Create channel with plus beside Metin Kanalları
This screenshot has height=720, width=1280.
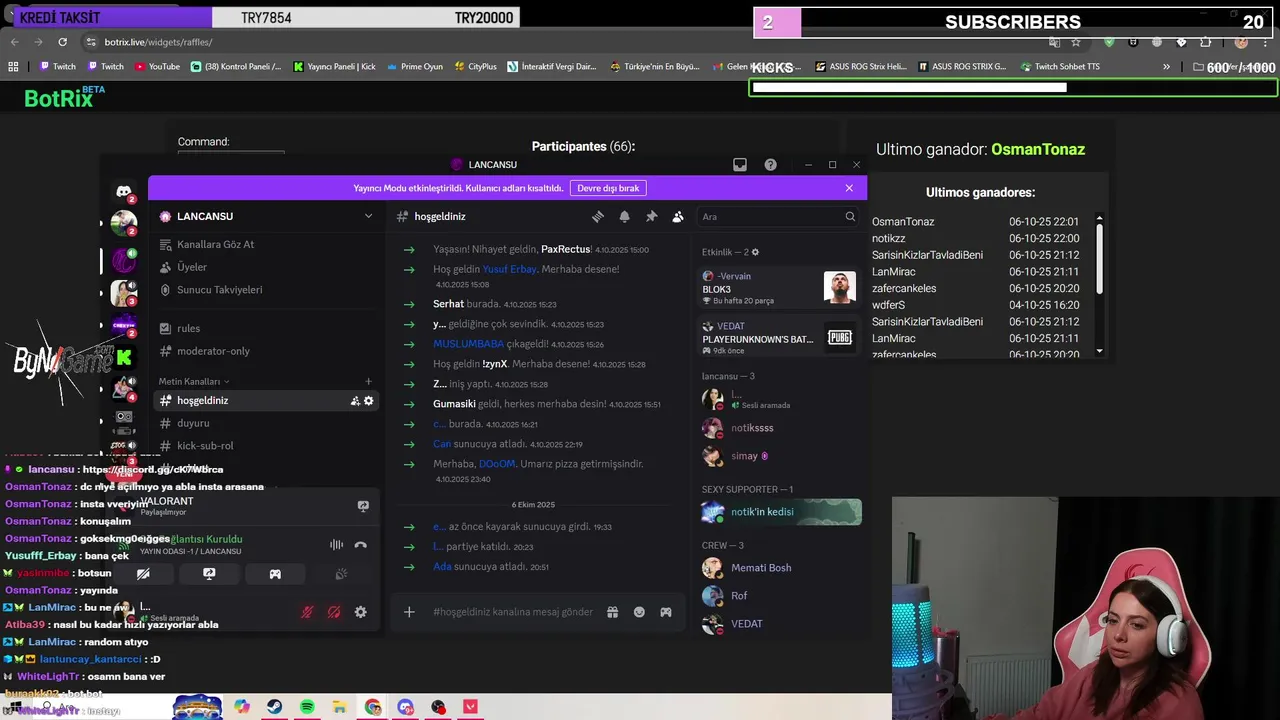(x=368, y=381)
